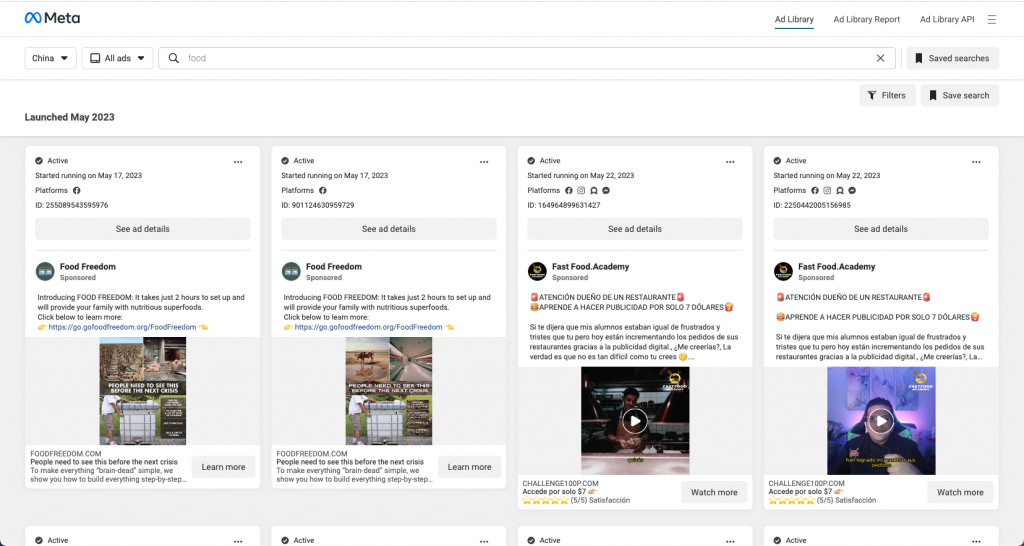The height and width of the screenshot is (546, 1024).
Task: Open the All ads category dropdown
Action: click(x=118, y=58)
